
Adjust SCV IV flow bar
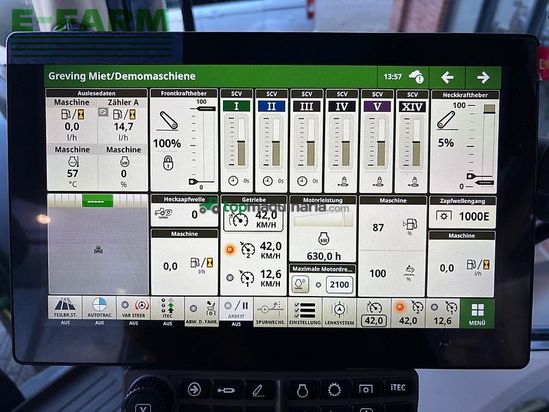(x=346, y=142)
